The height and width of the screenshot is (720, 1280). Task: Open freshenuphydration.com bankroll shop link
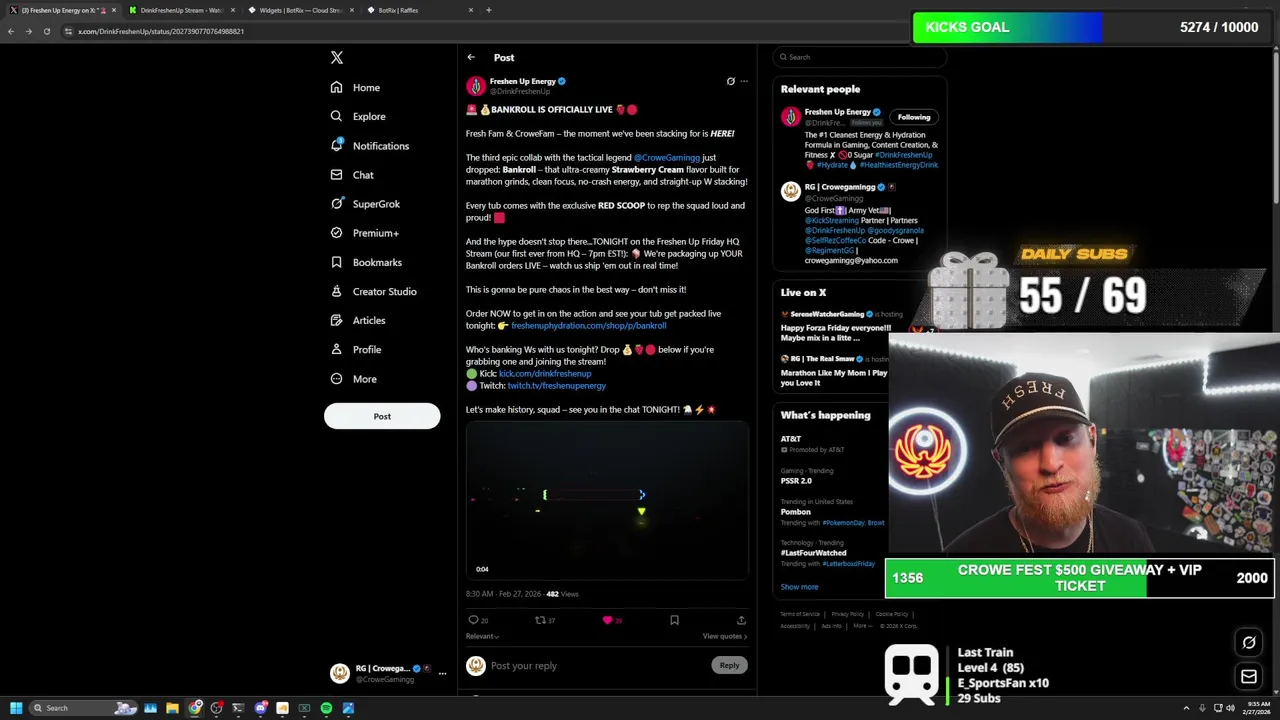point(588,325)
